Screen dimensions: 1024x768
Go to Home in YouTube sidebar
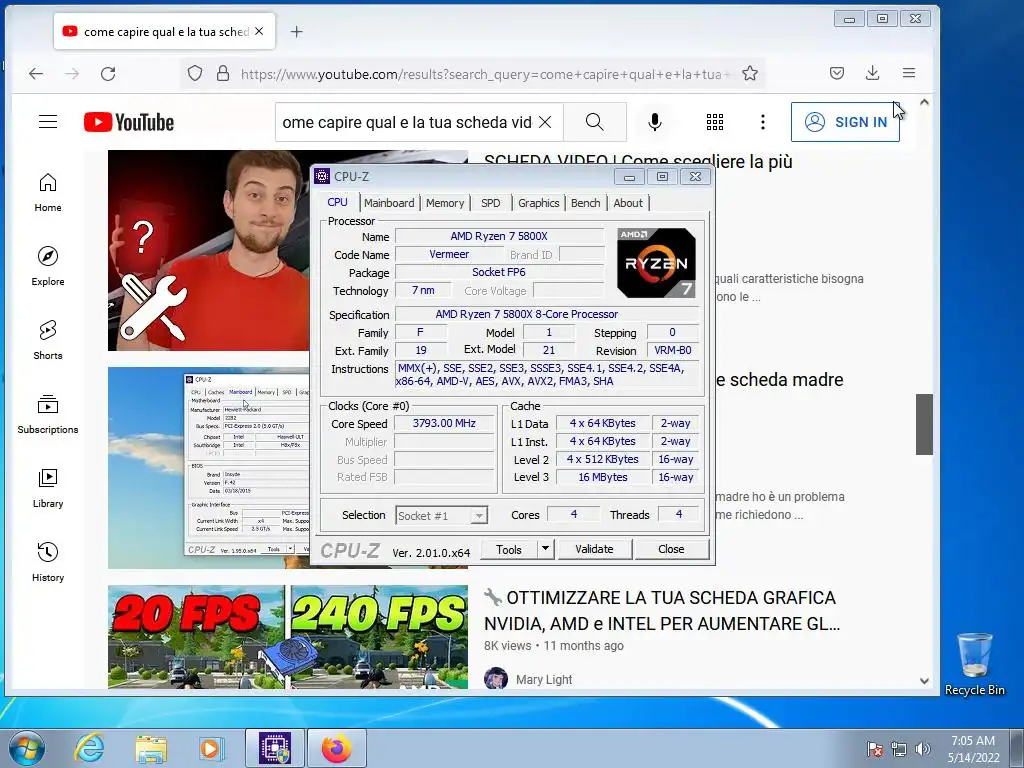(x=48, y=193)
